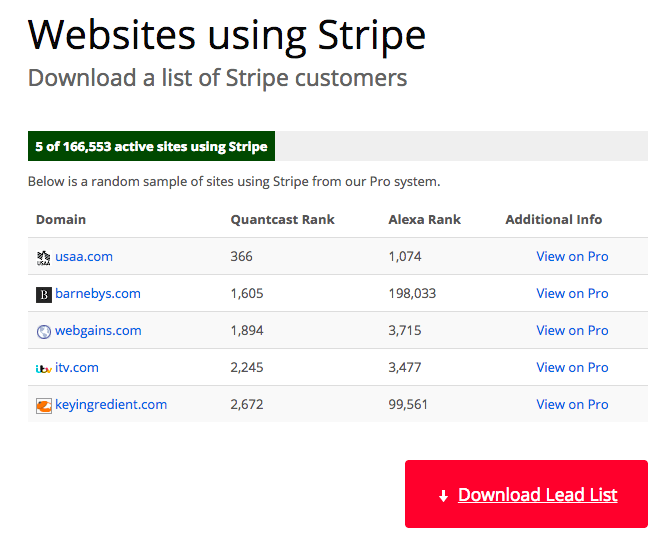Screen dimensions: 657x533
Task: View barnebys.com on Pro
Action: (x=572, y=293)
